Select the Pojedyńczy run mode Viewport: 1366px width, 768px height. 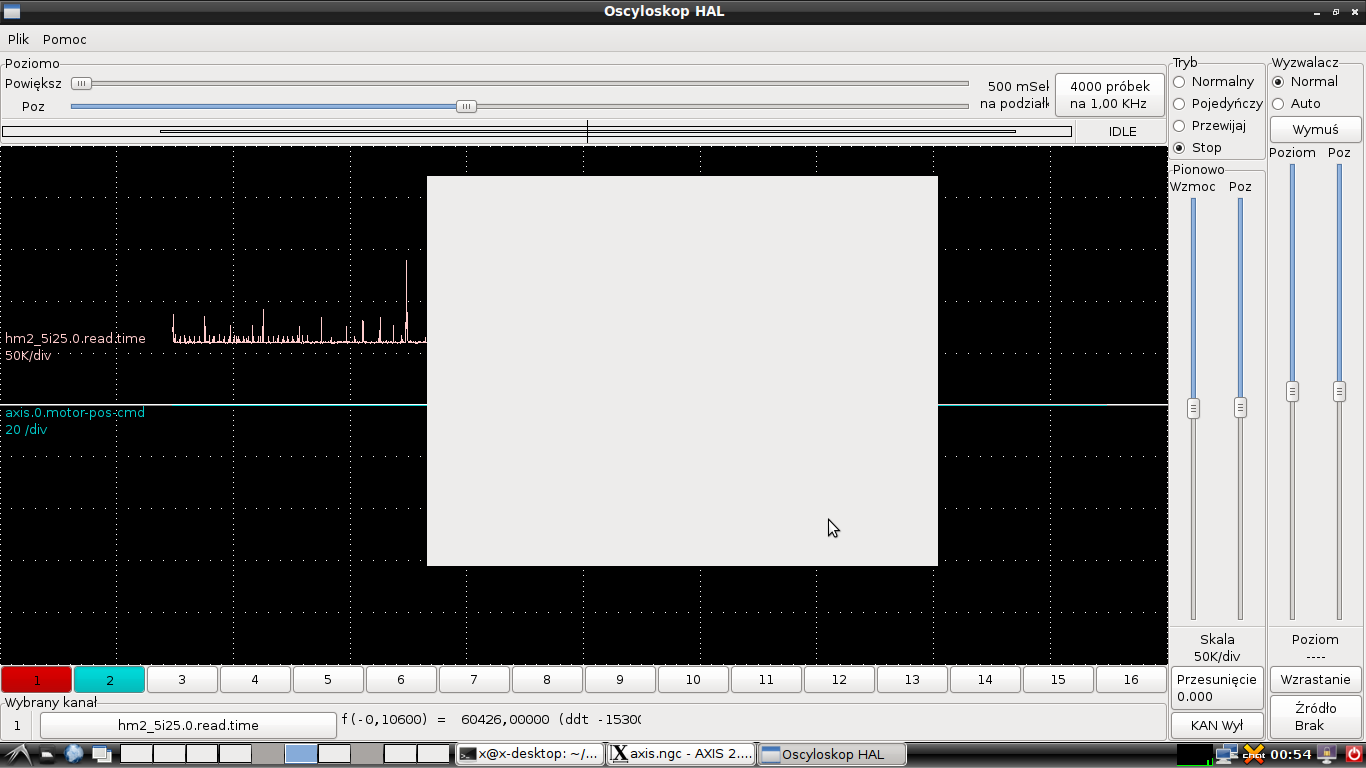click(1218, 104)
